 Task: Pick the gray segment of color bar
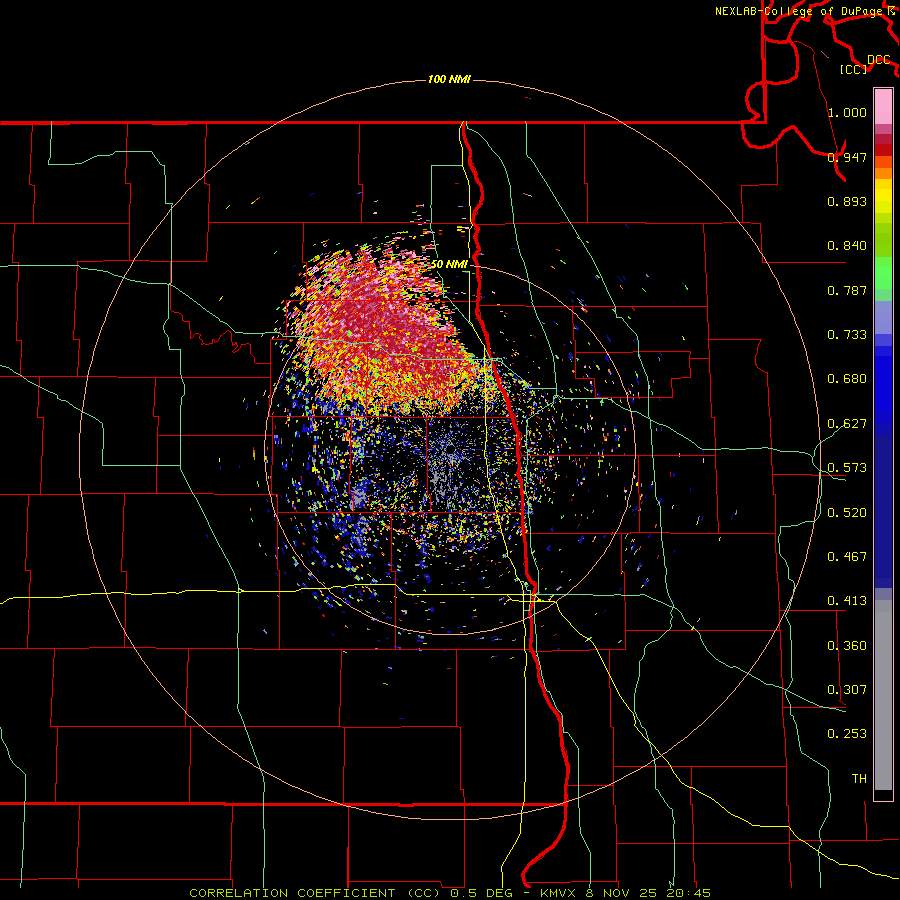(883, 695)
